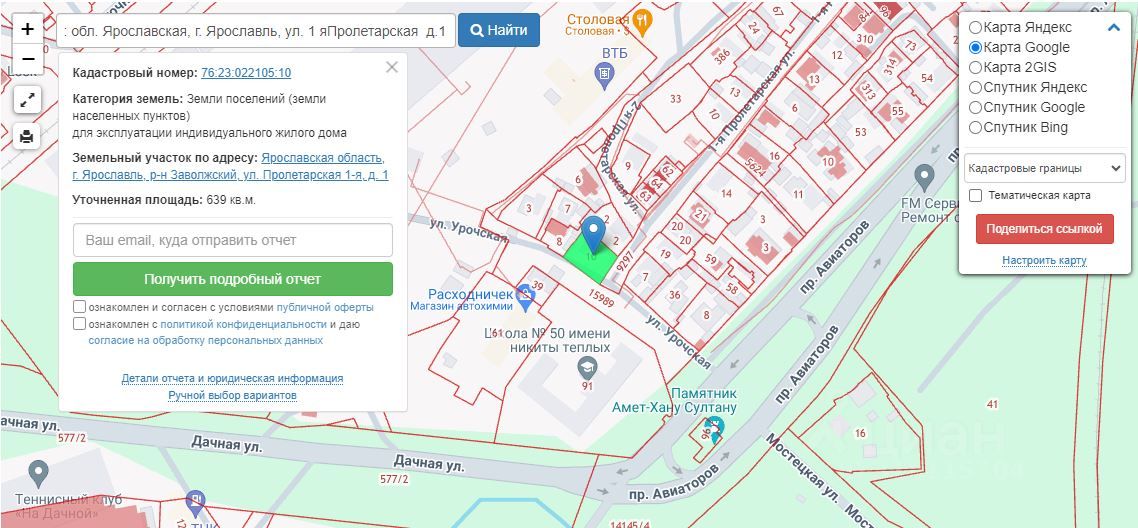Click parcel labeled 15989 on map
The image size is (1138, 528).
[x=602, y=299]
